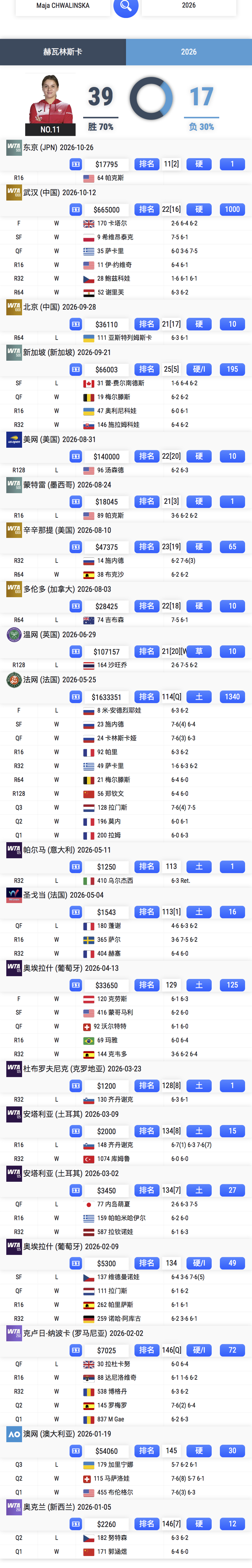Tap the AO logo beside 澳网
The width and height of the screenshot is (252, 1568).
pos(14,1434)
